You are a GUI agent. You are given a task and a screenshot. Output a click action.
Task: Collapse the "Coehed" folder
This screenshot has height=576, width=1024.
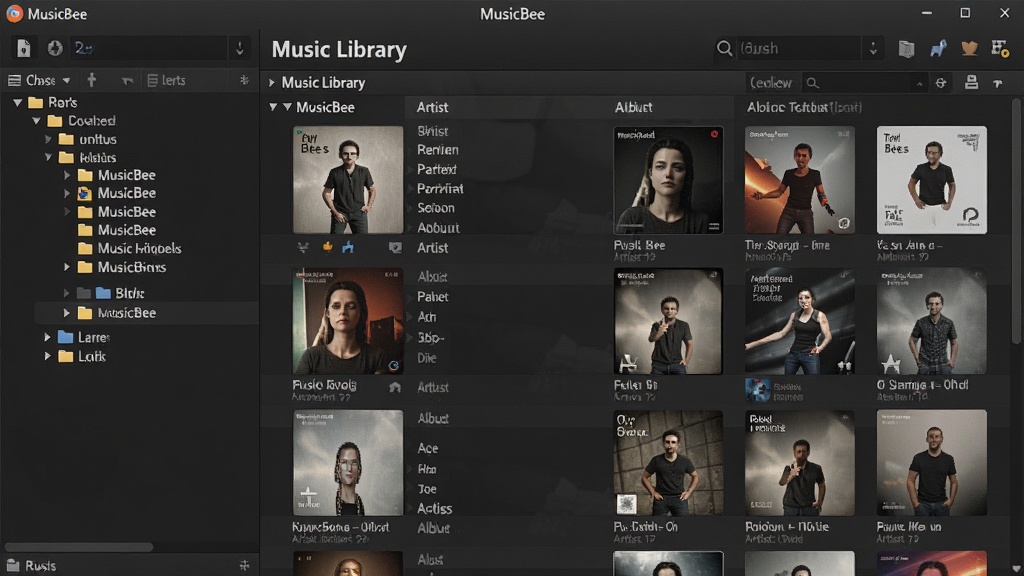[37, 121]
